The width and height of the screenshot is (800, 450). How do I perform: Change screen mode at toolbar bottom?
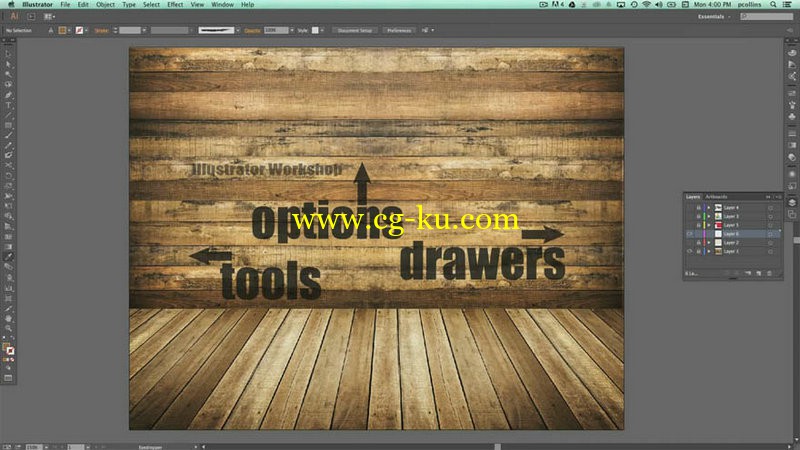click(x=8, y=378)
